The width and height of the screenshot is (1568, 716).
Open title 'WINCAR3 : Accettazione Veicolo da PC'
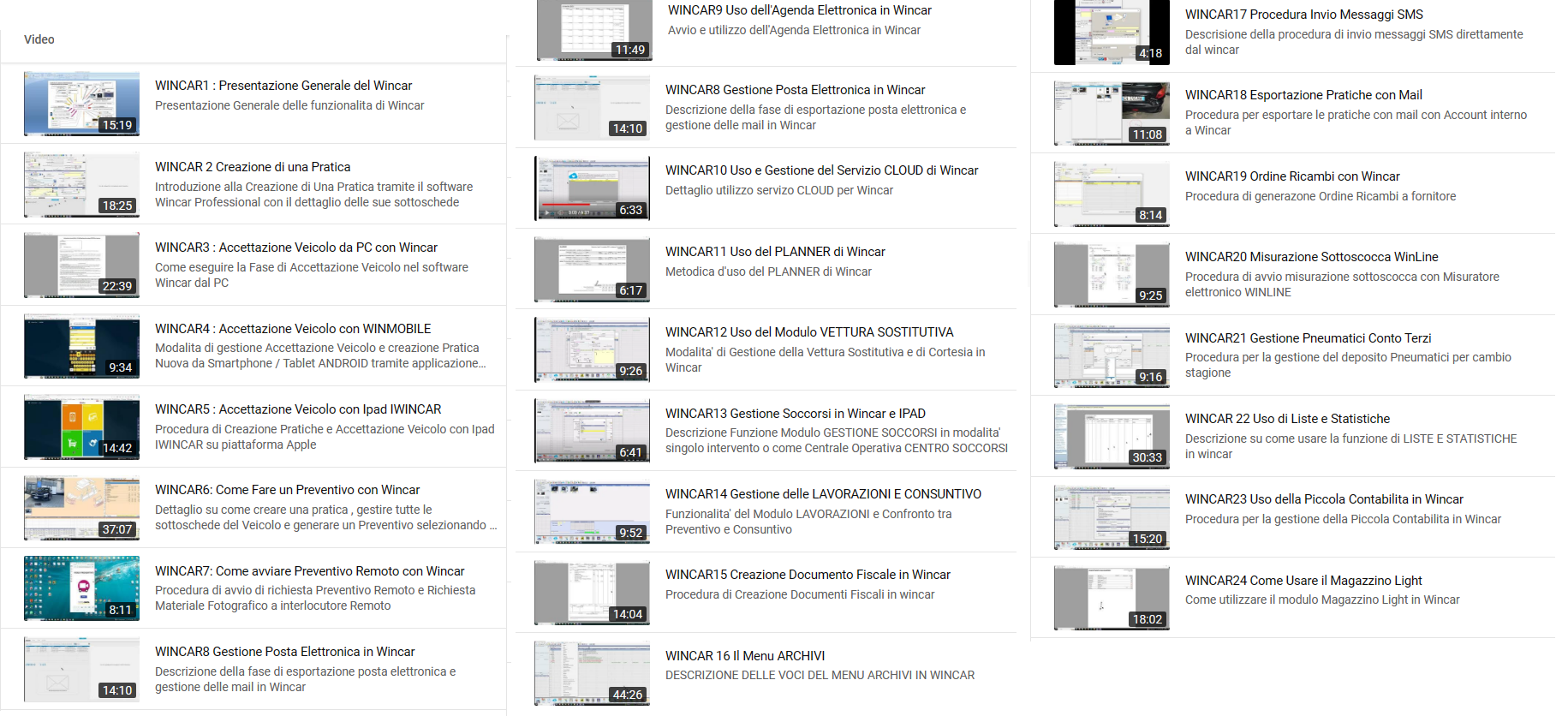click(296, 248)
